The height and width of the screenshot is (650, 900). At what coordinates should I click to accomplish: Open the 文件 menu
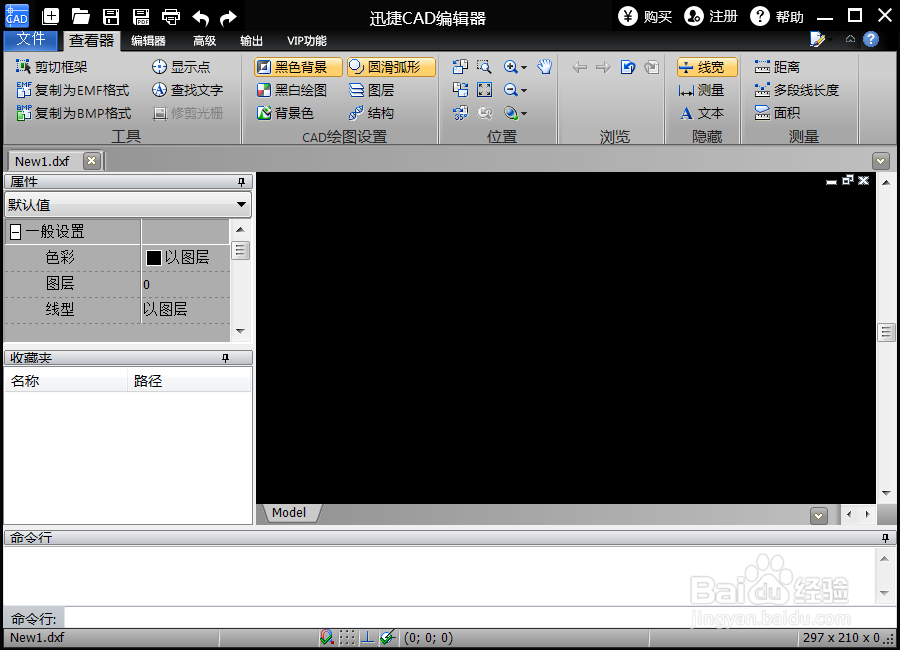[x=30, y=39]
